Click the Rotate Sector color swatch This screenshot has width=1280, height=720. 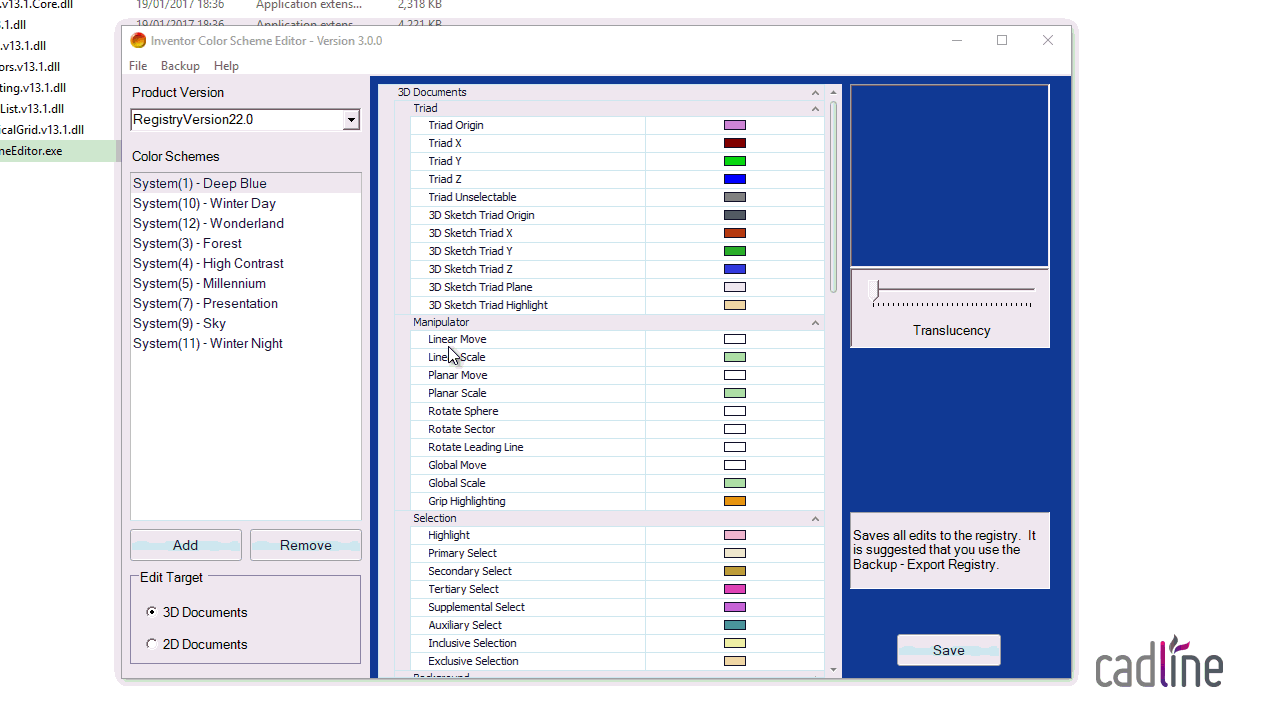click(735, 429)
